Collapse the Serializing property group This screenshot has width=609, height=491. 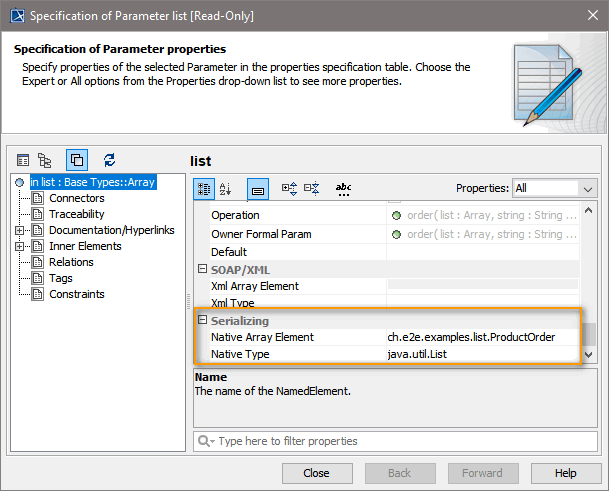coord(202,320)
